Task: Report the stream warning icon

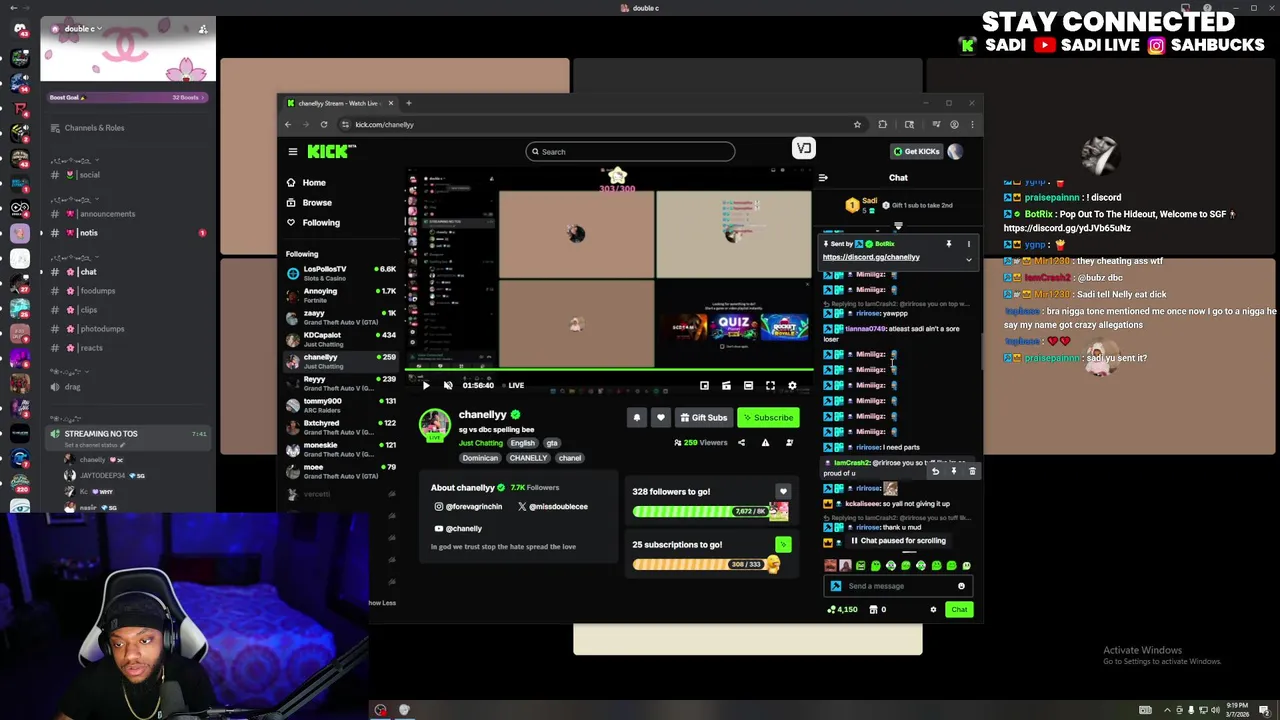Action: (765, 443)
